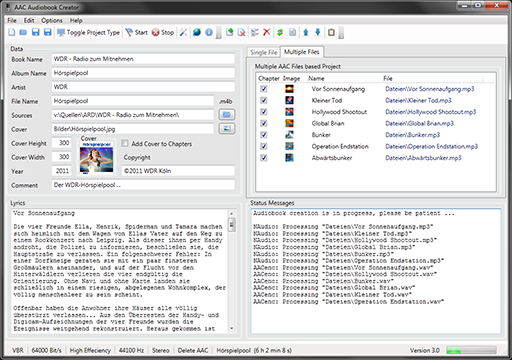Remove selected file with red X icon
Viewport: 512px width, 360px height.
tap(267, 32)
